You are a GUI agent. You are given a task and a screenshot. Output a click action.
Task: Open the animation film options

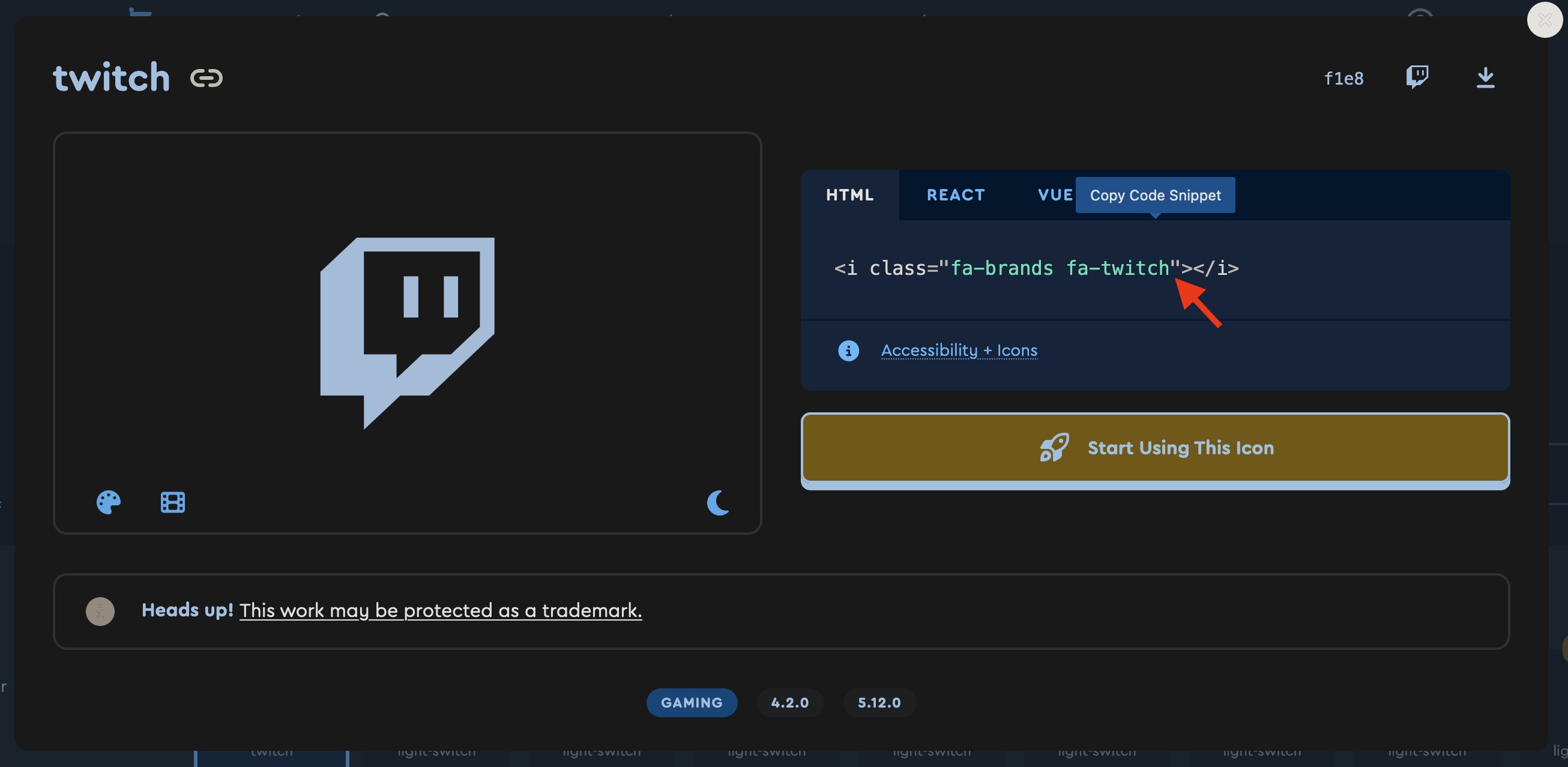click(x=173, y=502)
